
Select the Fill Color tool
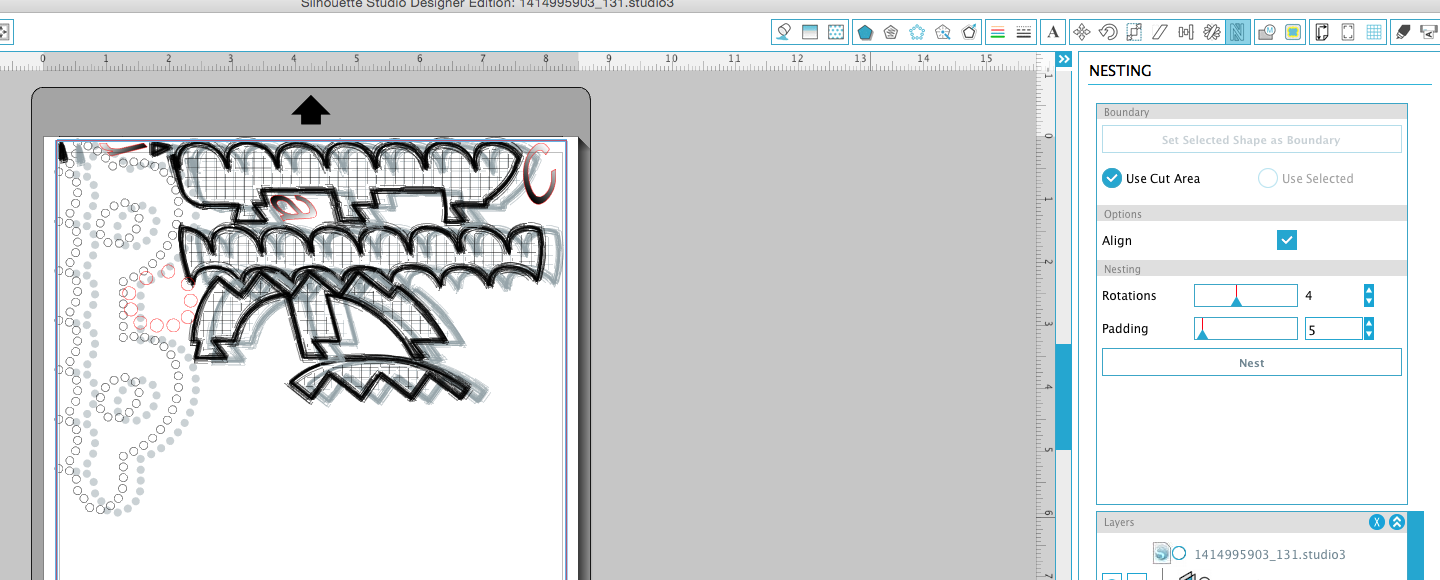pos(784,31)
